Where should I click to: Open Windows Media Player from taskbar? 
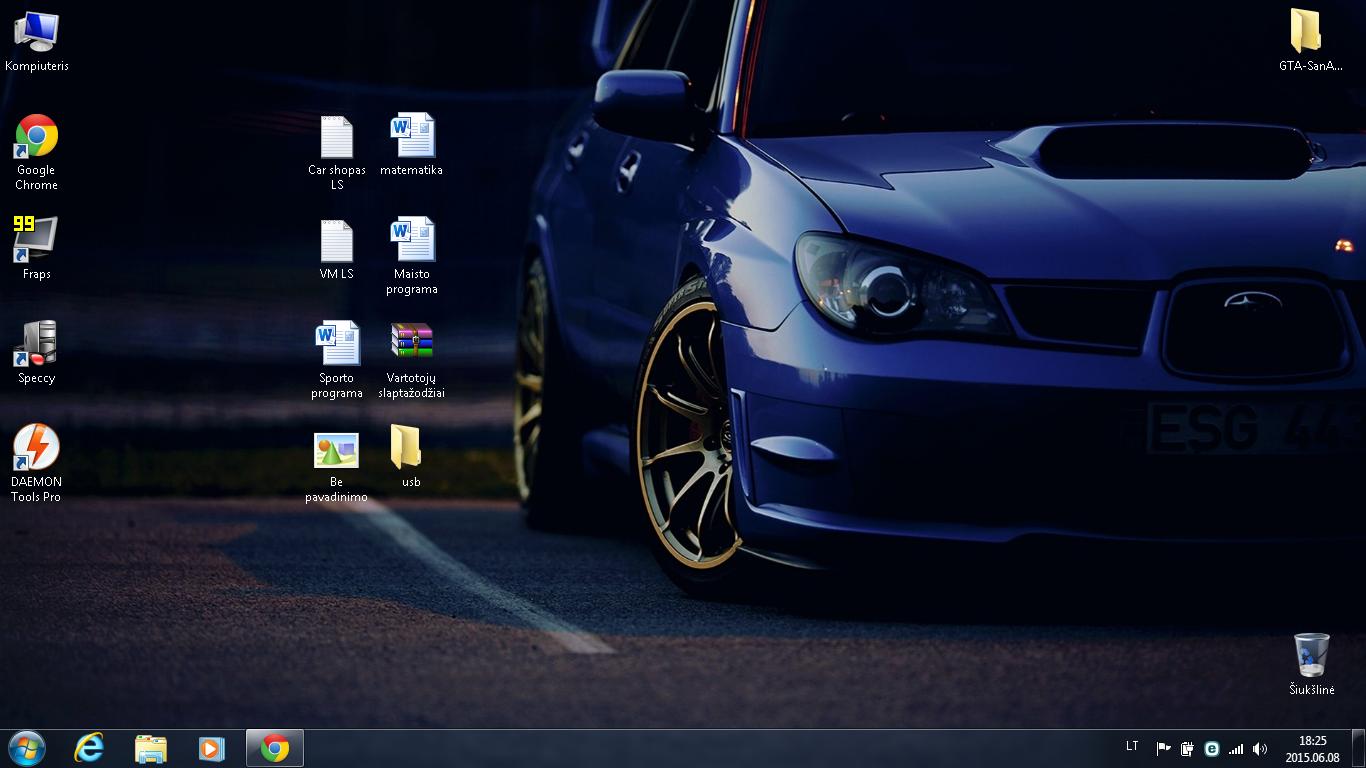tap(211, 748)
